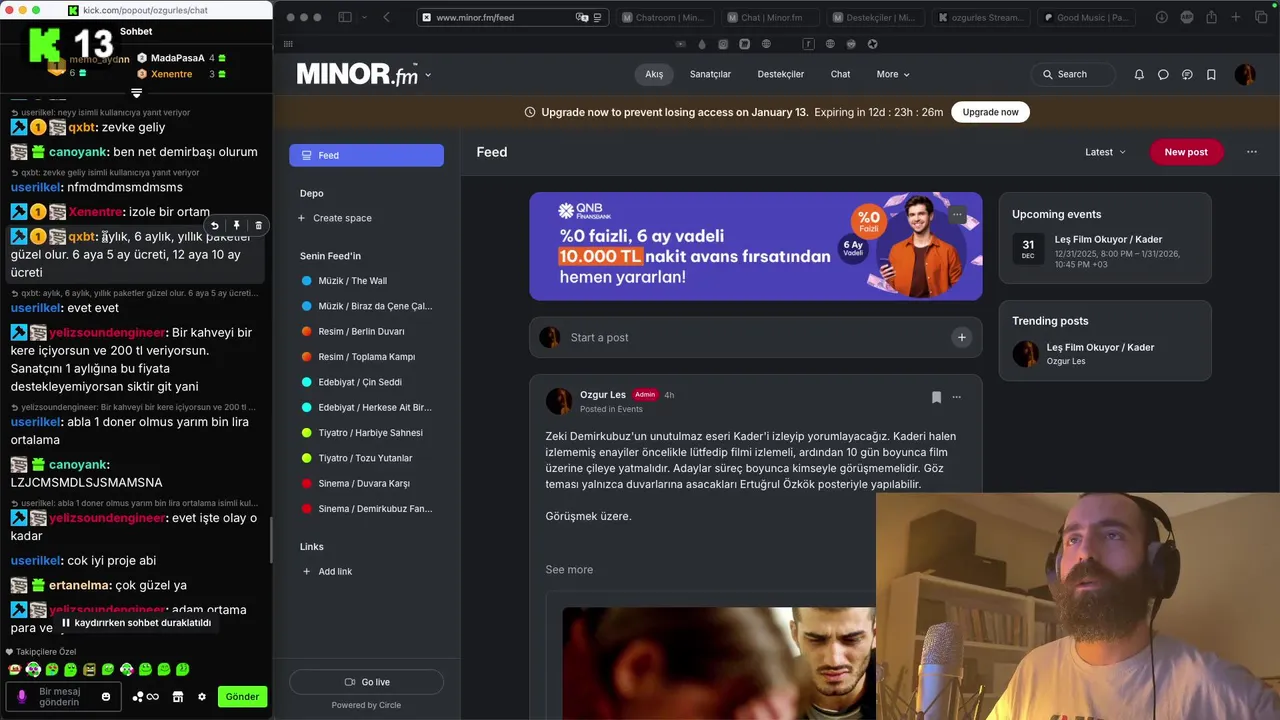Open saved bookmarks icon in header
Image resolution: width=1280 pixels, height=720 pixels.
[x=1211, y=74]
